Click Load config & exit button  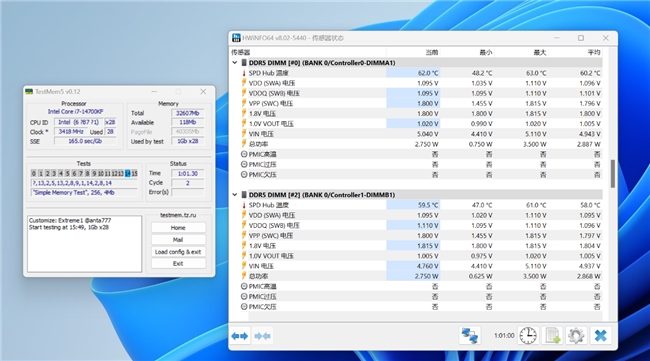pyautogui.click(x=178, y=252)
